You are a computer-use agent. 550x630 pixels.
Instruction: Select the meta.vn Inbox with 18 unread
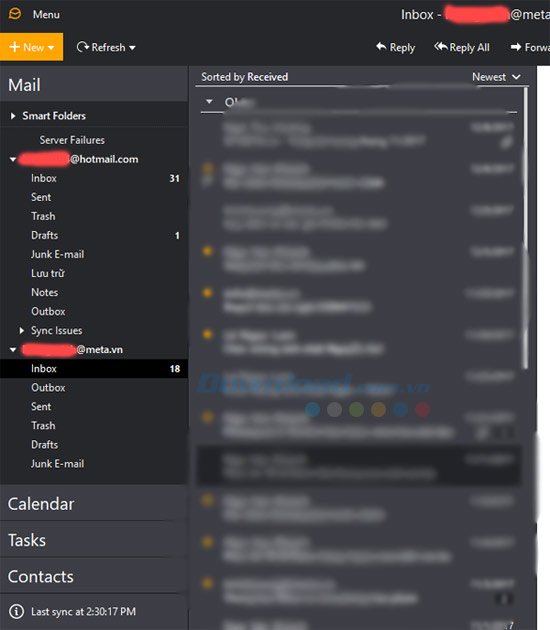pyautogui.click(x=94, y=368)
